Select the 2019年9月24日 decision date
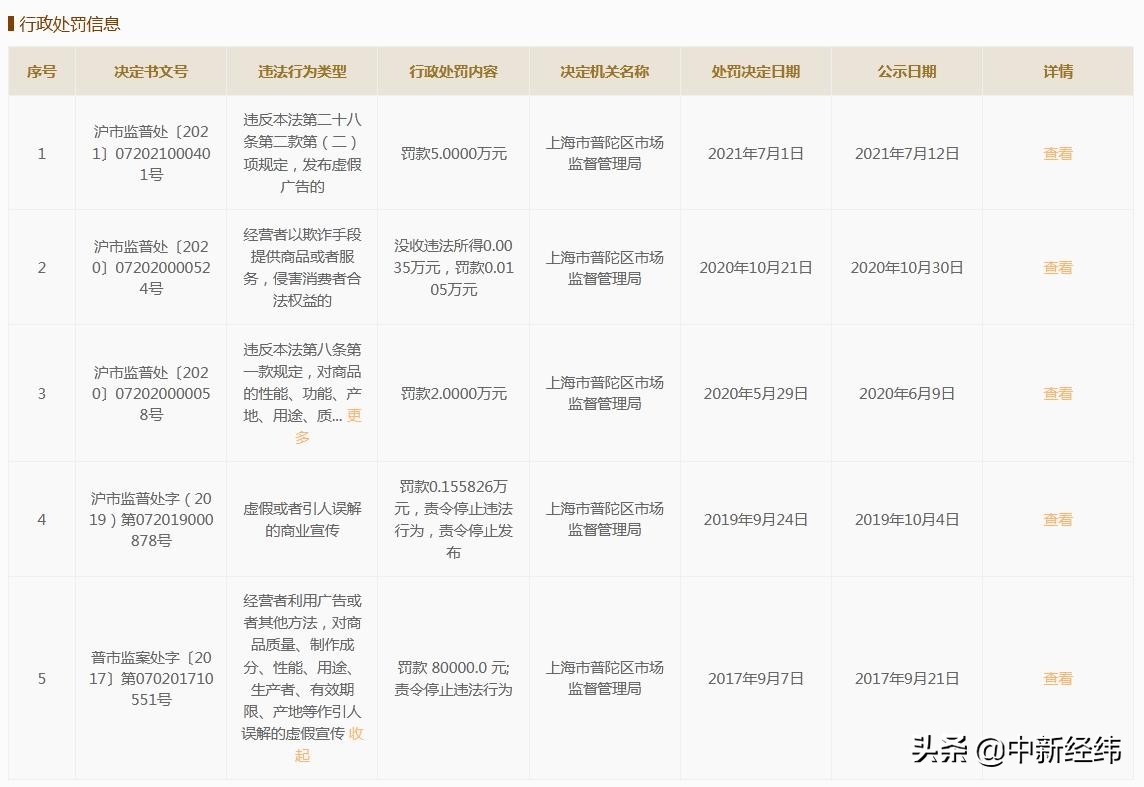Viewport: 1144px width, 787px height. [756, 519]
